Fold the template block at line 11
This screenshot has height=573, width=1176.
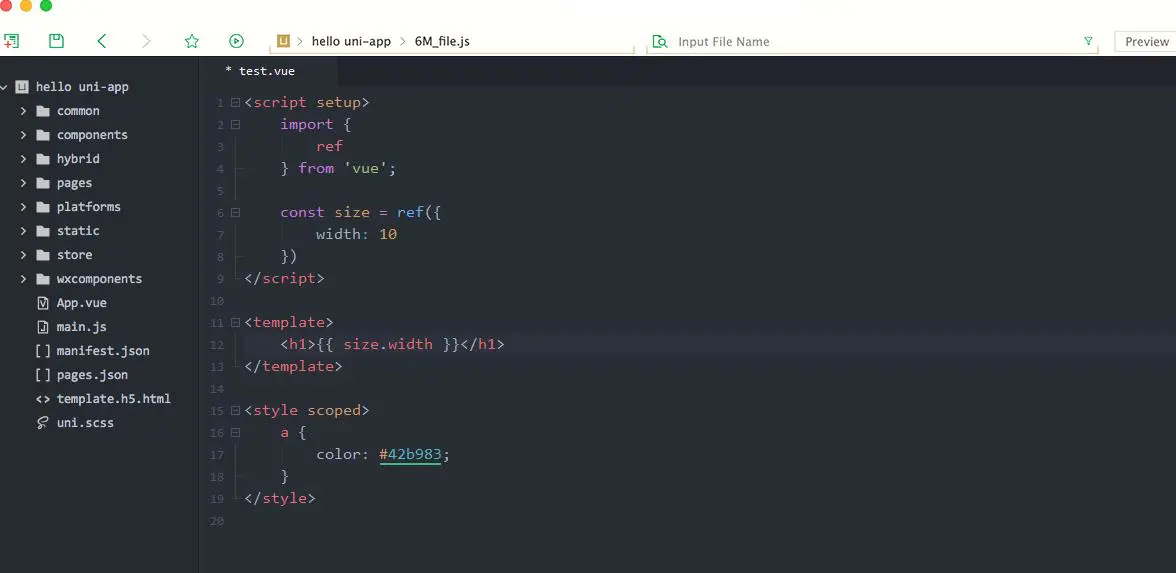pyautogui.click(x=236, y=322)
